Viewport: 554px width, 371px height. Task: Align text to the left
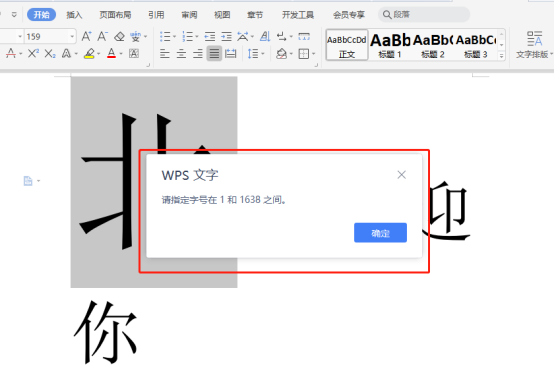[165, 54]
